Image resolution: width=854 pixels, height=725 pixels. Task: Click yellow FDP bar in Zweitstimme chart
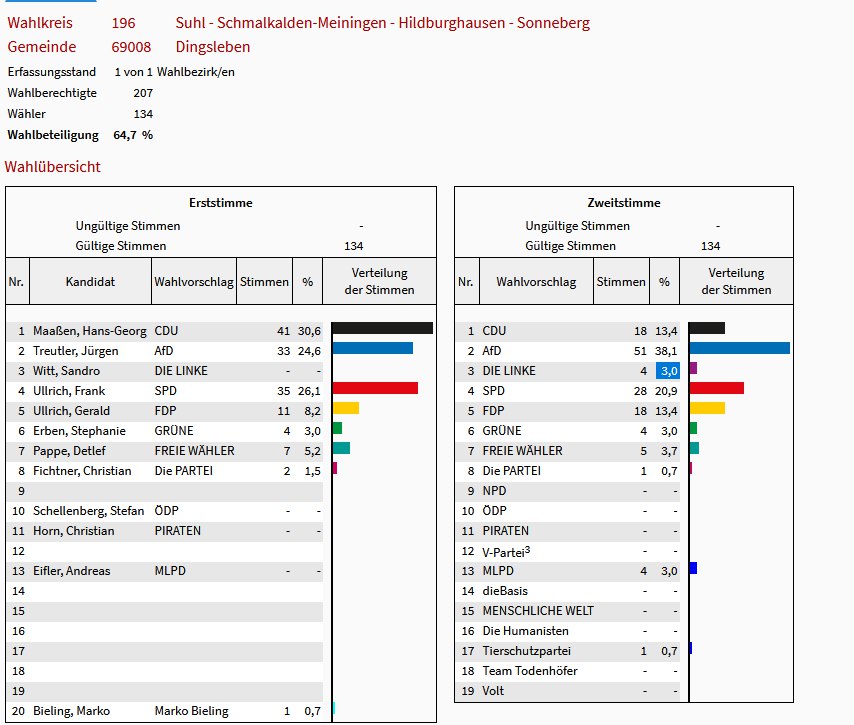(707, 408)
